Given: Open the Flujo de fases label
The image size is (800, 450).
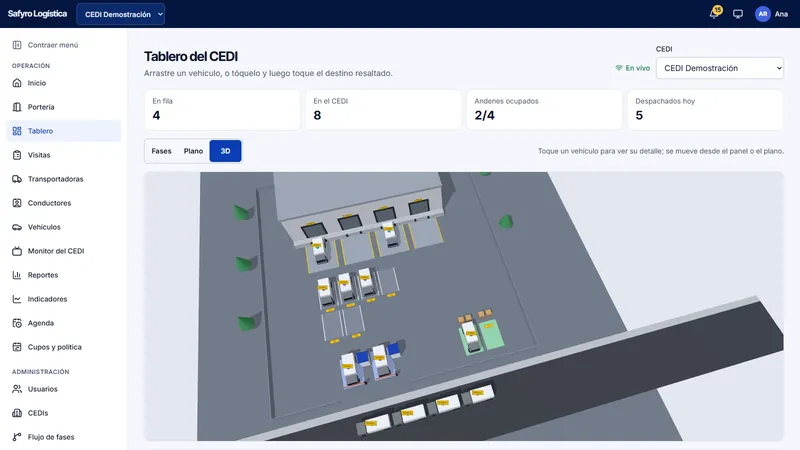Looking at the screenshot, I should pos(51,437).
